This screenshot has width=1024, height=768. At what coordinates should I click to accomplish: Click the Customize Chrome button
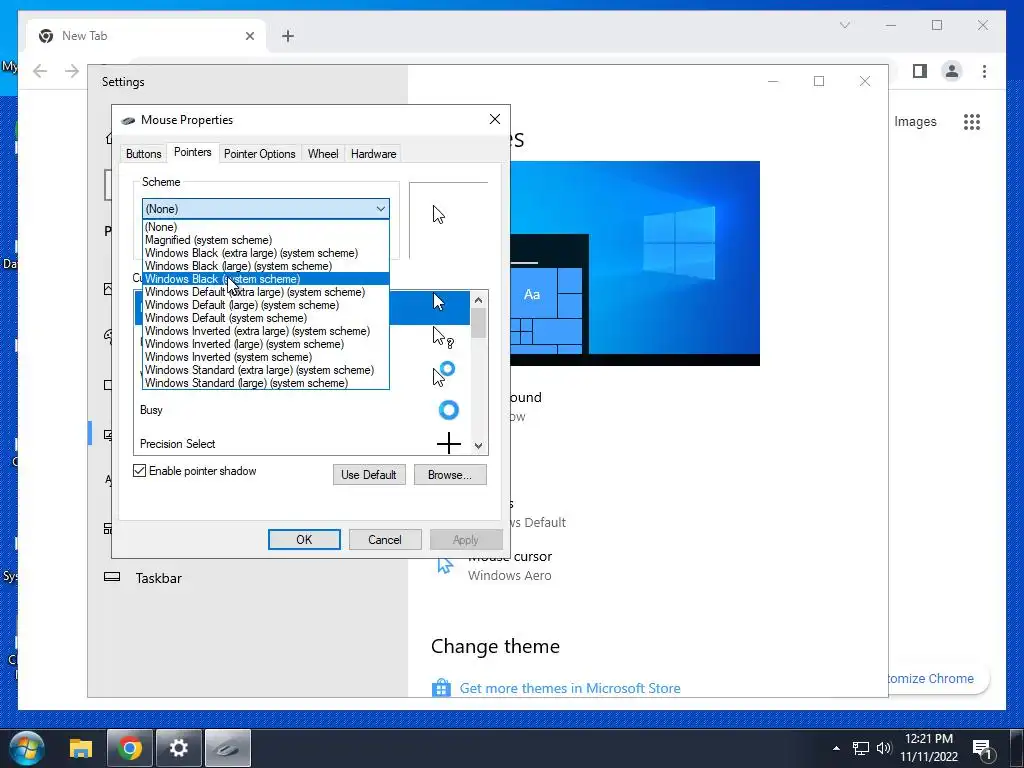[937, 679]
